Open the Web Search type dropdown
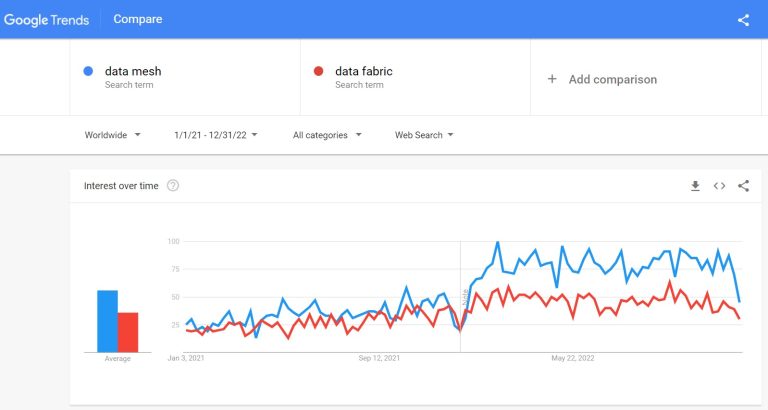Image resolution: width=768 pixels, height=410 pixels. 424,135
